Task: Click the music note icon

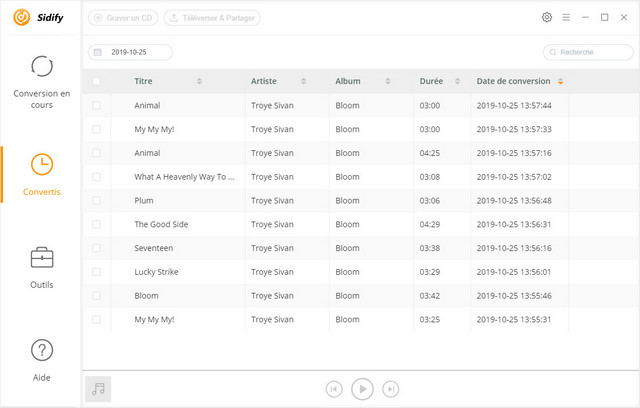Action: click(x=98, y=389)
